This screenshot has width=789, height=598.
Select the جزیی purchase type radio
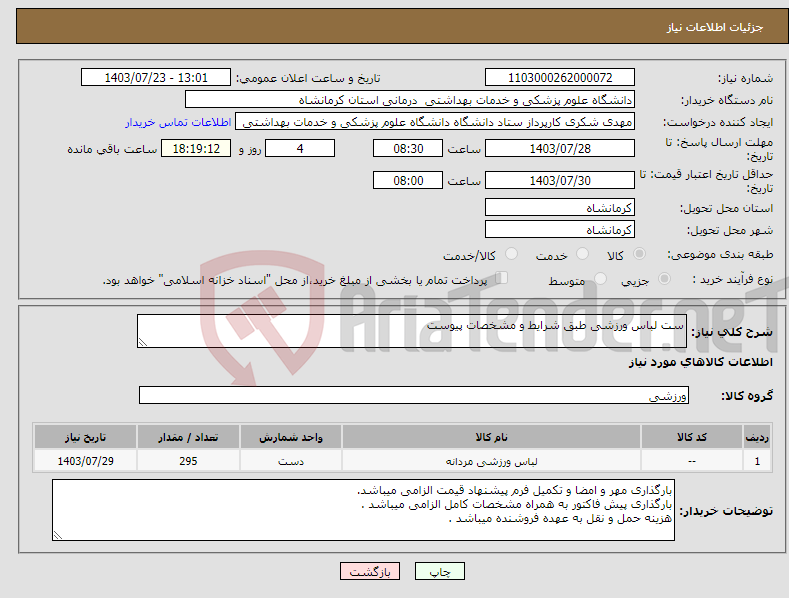coord(664,278)
